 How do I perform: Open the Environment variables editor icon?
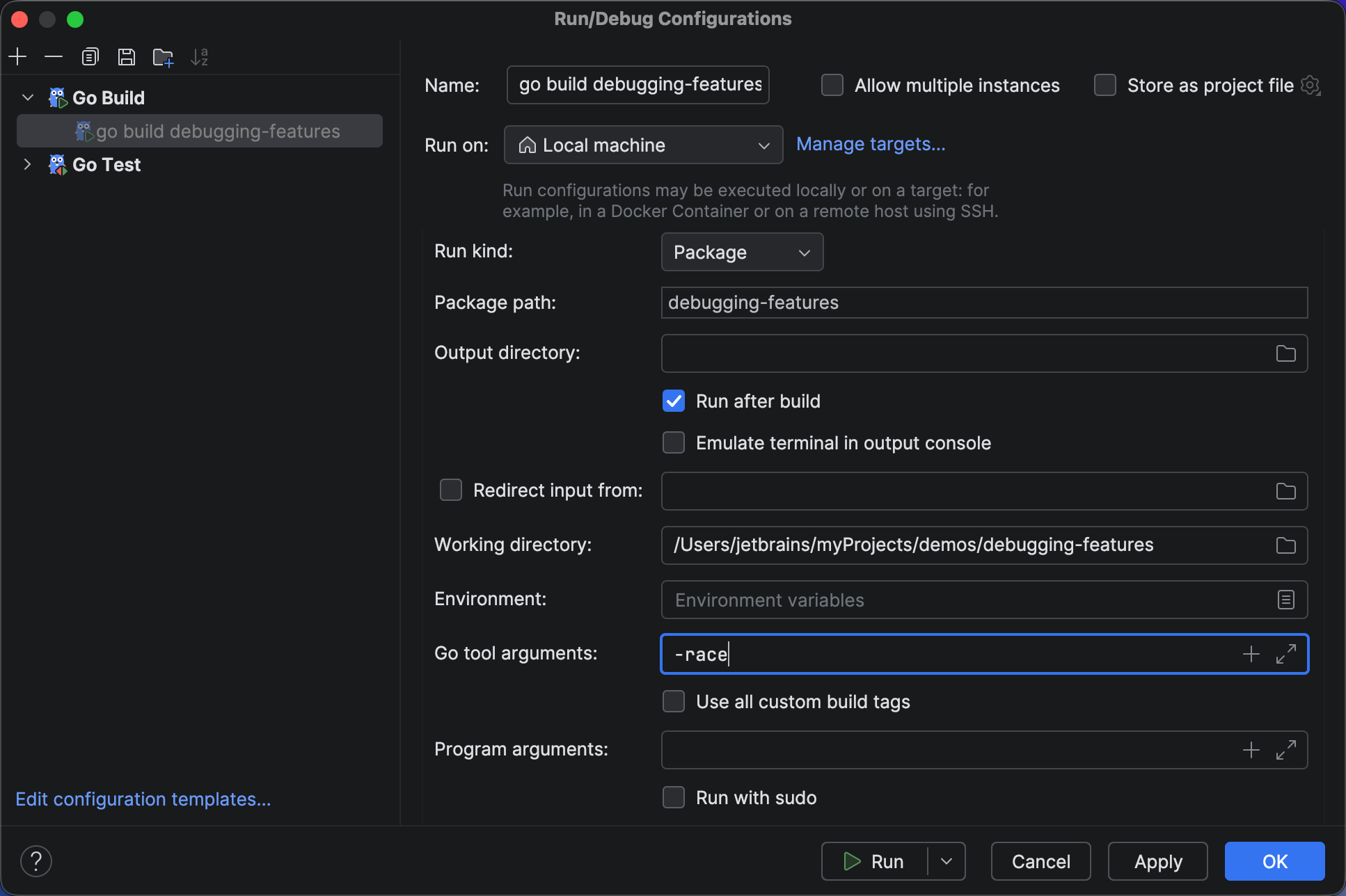click(1285, 600)
